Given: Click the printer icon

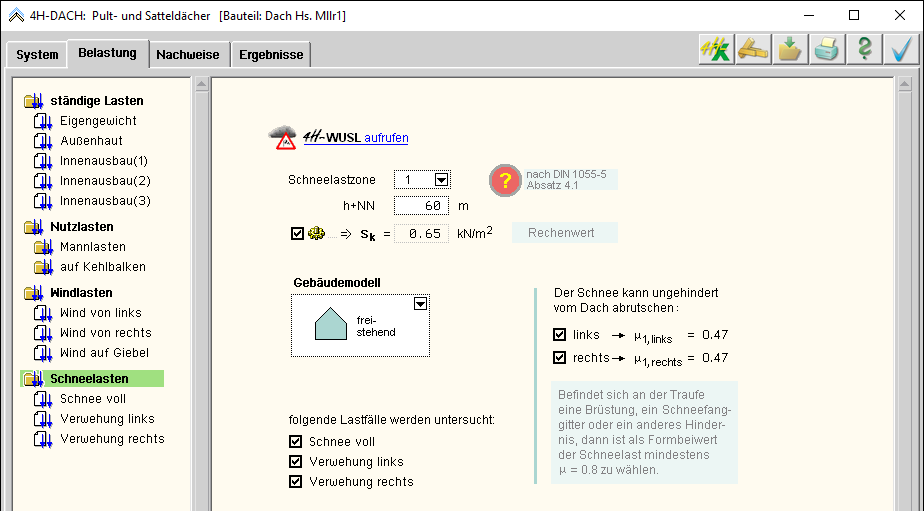Looking at the screenshot, I should tap(826, 50).
